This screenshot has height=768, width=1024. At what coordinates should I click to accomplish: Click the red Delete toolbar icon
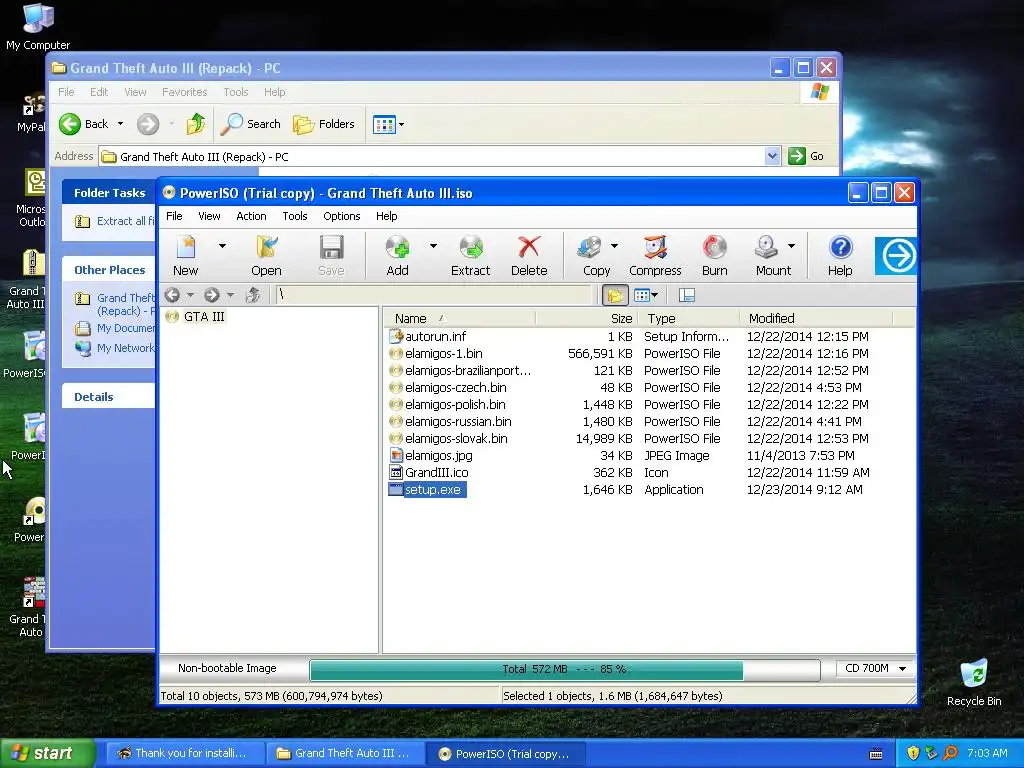click(x=529, y=255)
